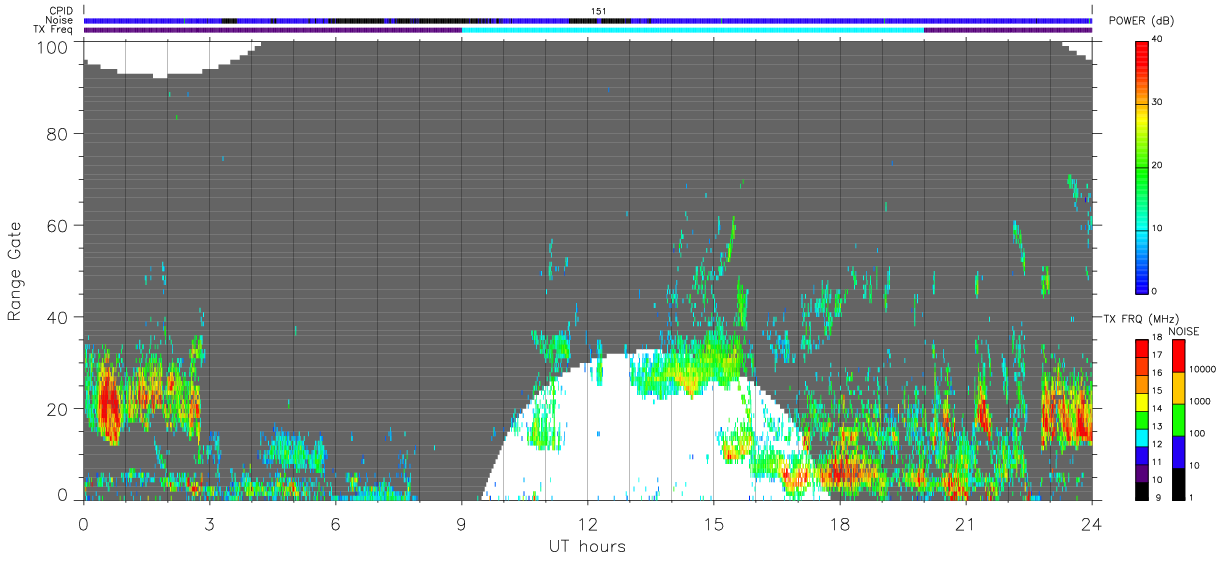Click the cyan segment of TX Freq bar
Image resolution: width=1228 pixels, height=567 pixels.
(x=692, y=30)
